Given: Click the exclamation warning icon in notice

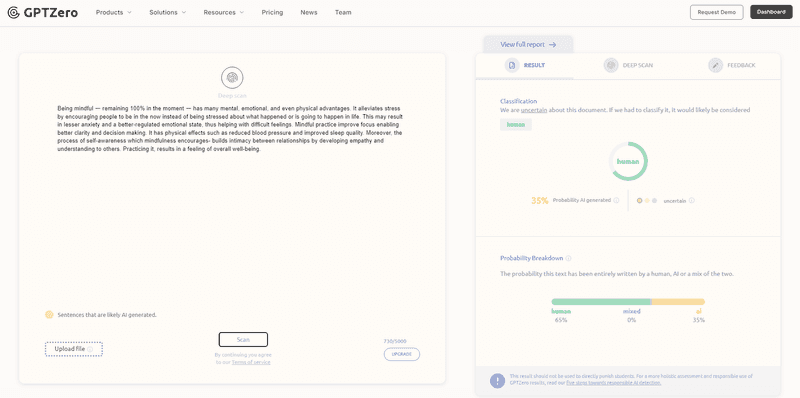Looking at the screenshot, I should click(497, 381).
